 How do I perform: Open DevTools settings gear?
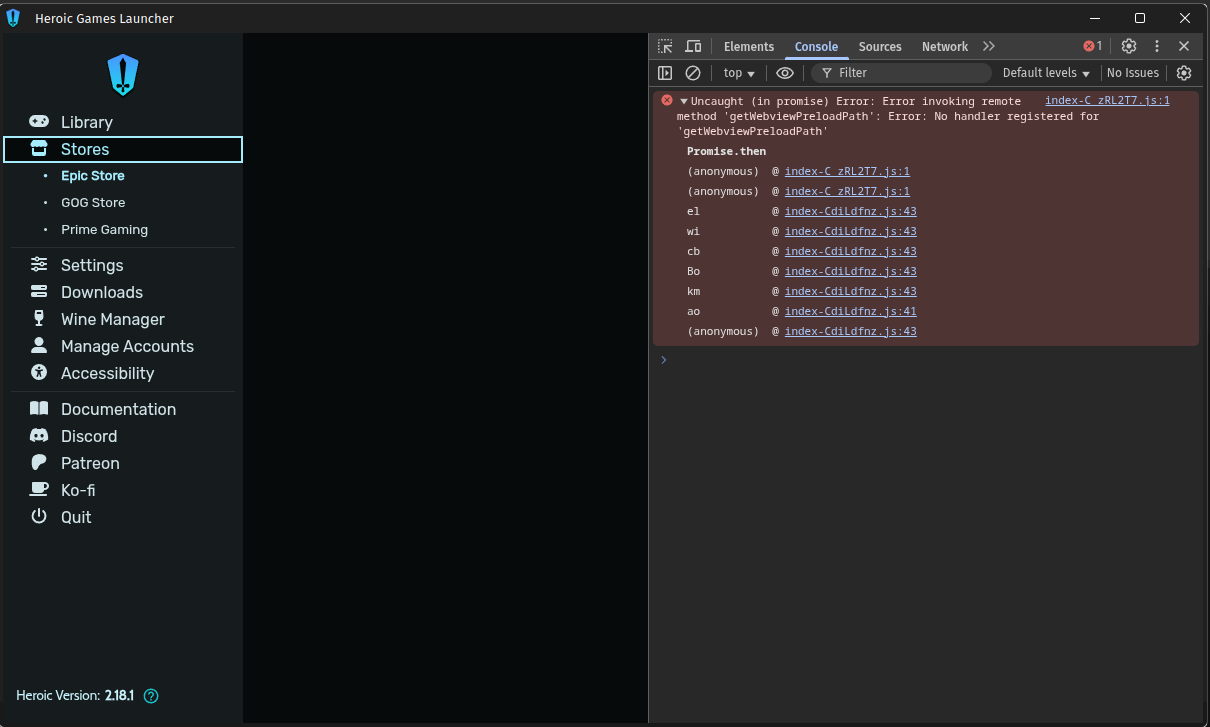1129,46
